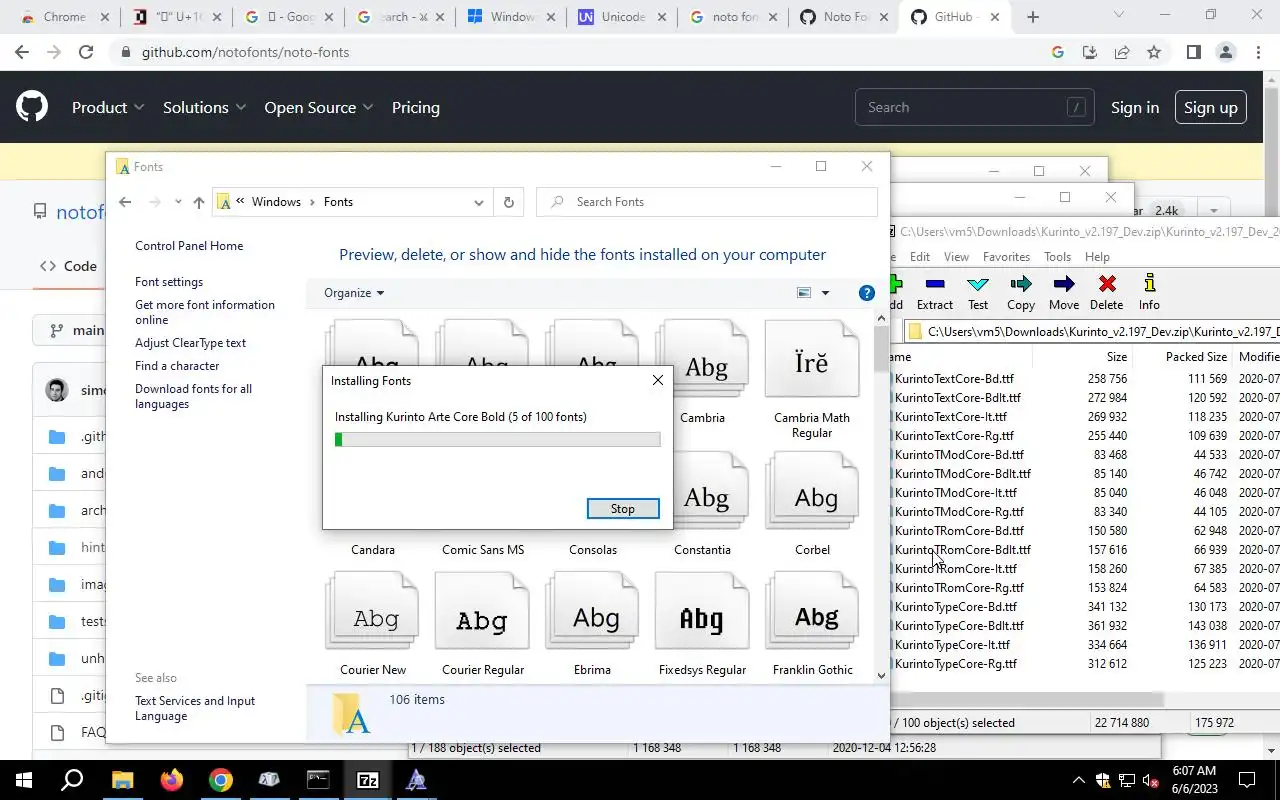Image resolution: width=1280 pixels, height=800 pixels.
Task: Reload the Chrome page
Action: [86, 52]
